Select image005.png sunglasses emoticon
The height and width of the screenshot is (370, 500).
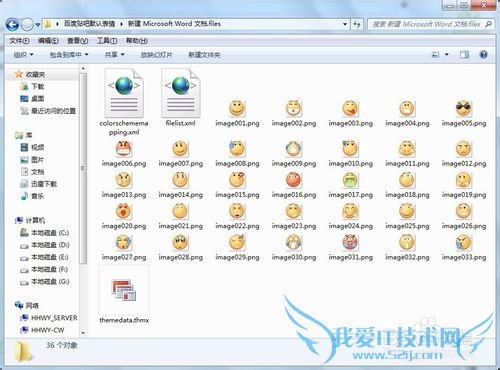pos(464,108)
